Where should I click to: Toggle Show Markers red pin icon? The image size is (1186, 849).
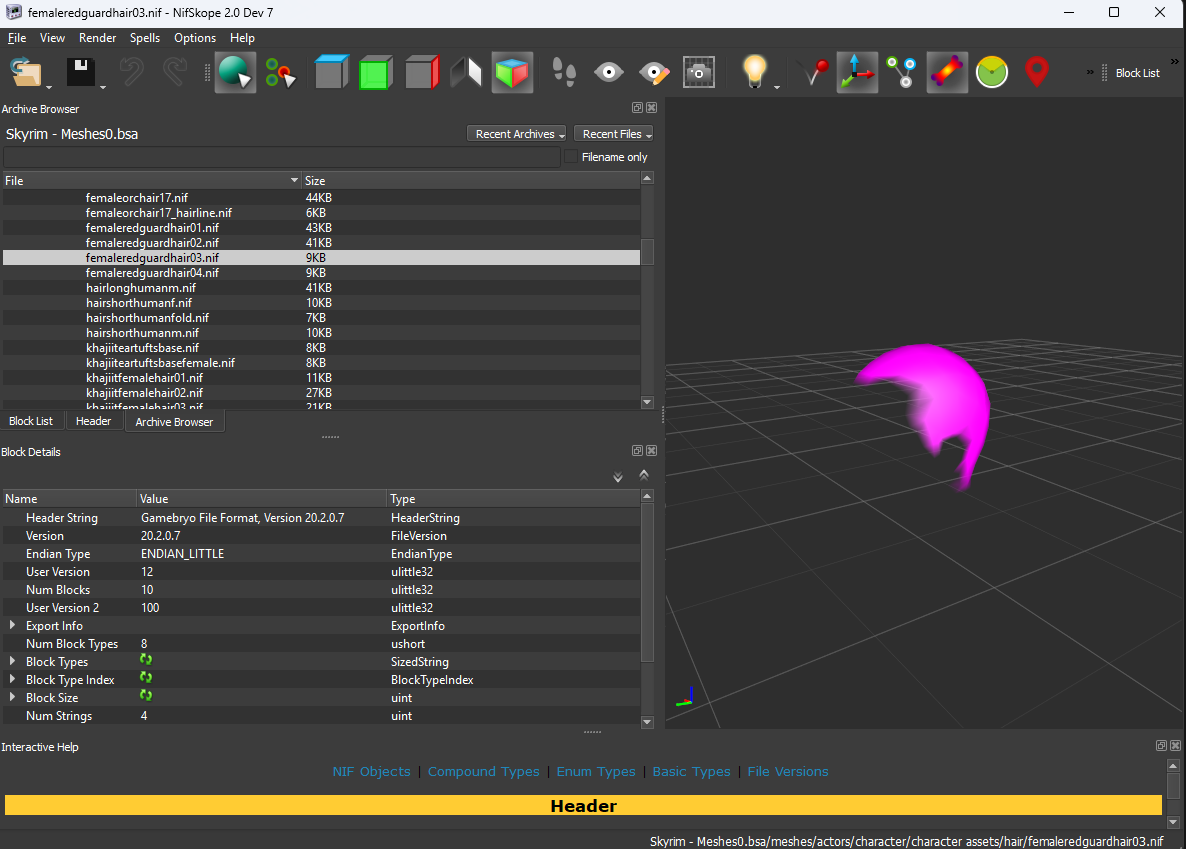click(x=1036, y=73)
